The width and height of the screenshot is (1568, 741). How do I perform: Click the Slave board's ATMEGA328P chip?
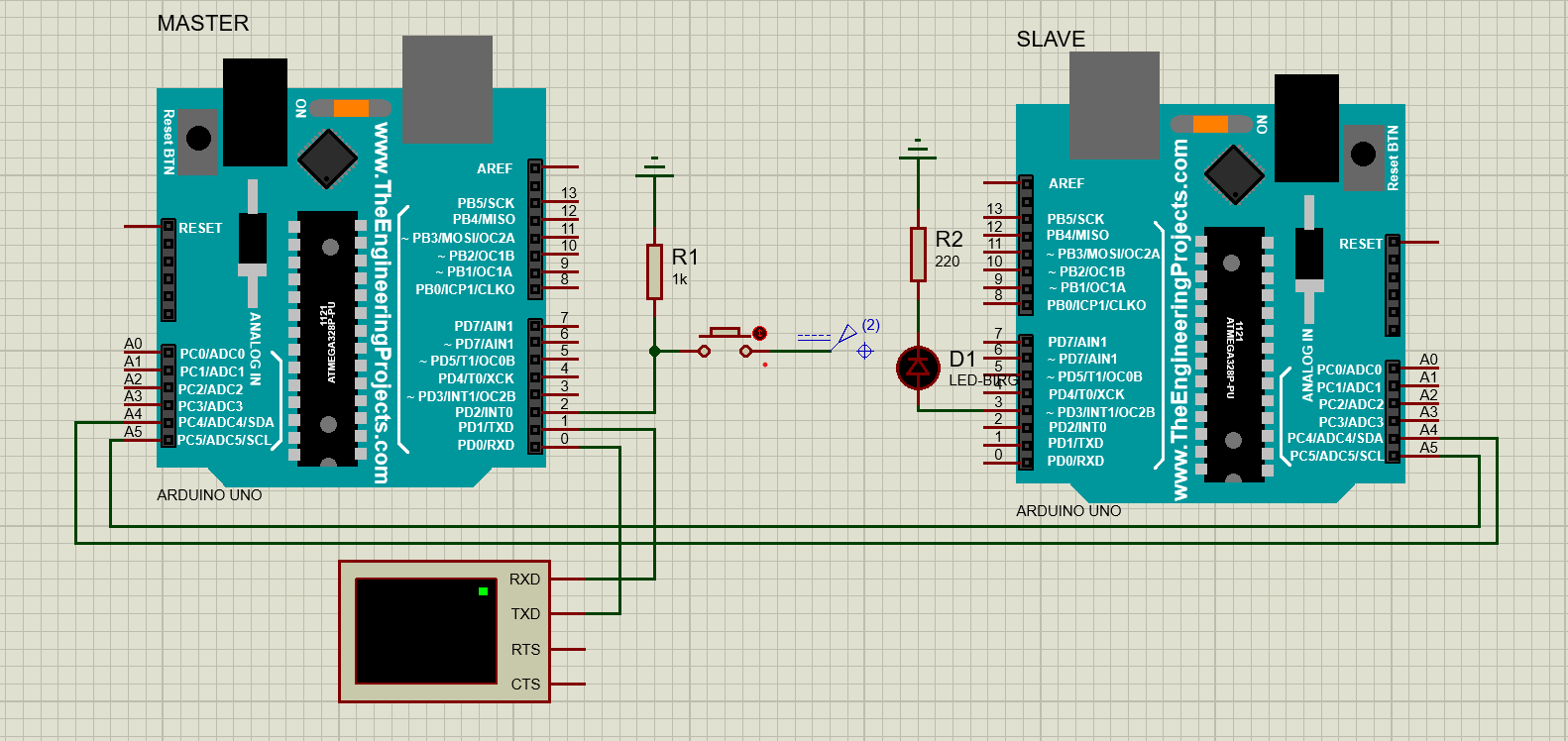click(1233, 355)
